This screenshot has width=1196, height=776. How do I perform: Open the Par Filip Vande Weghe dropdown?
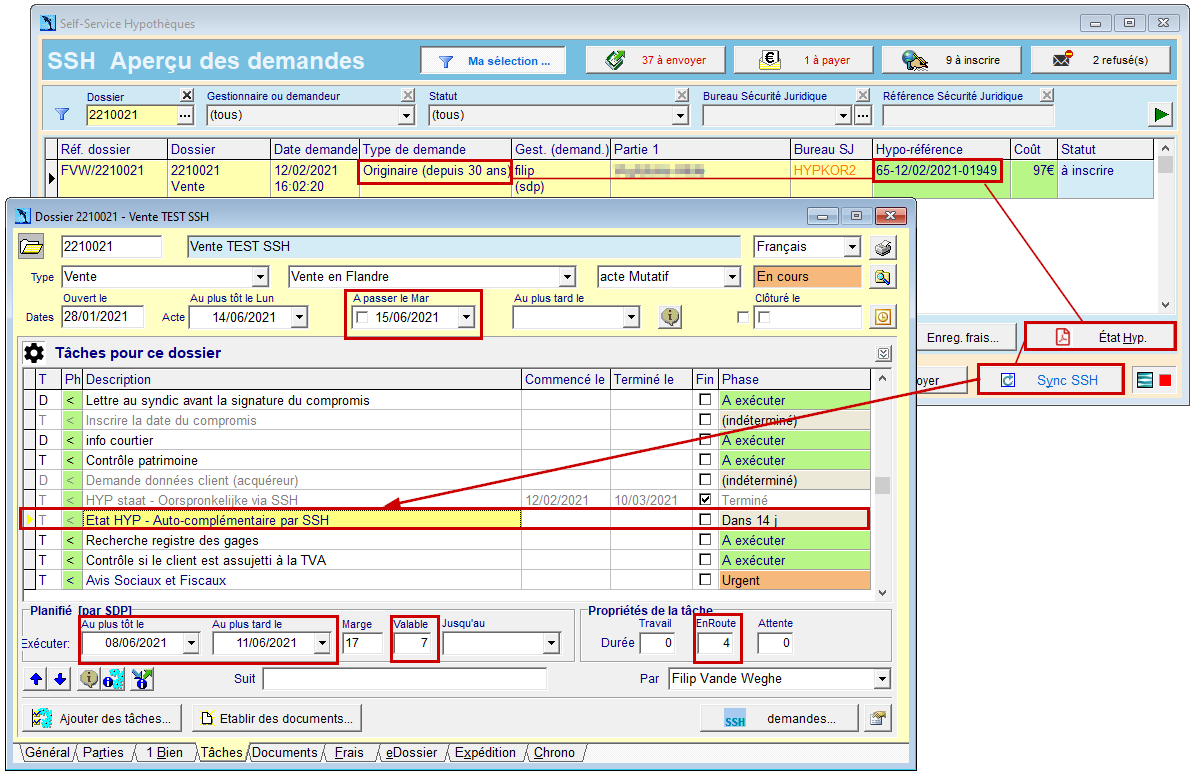[x=882, y=679]
